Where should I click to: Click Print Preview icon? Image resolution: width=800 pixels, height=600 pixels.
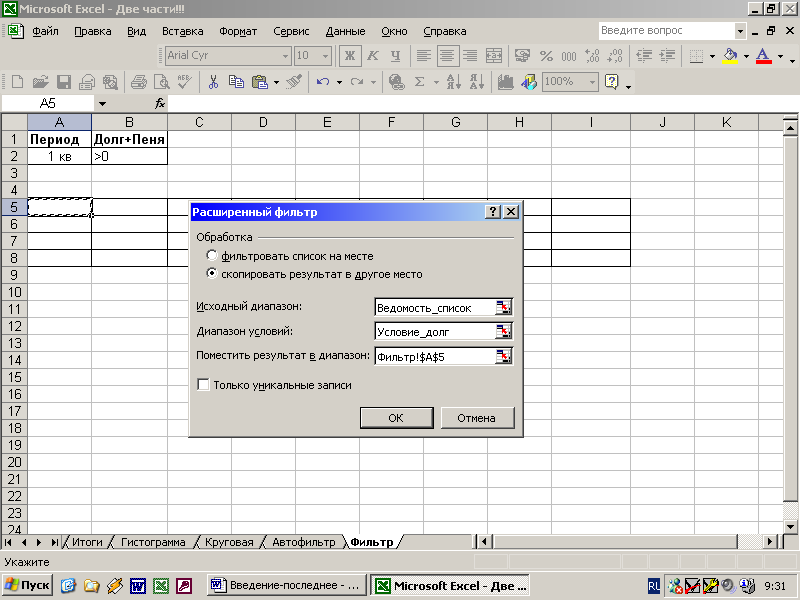pos(162,82)
